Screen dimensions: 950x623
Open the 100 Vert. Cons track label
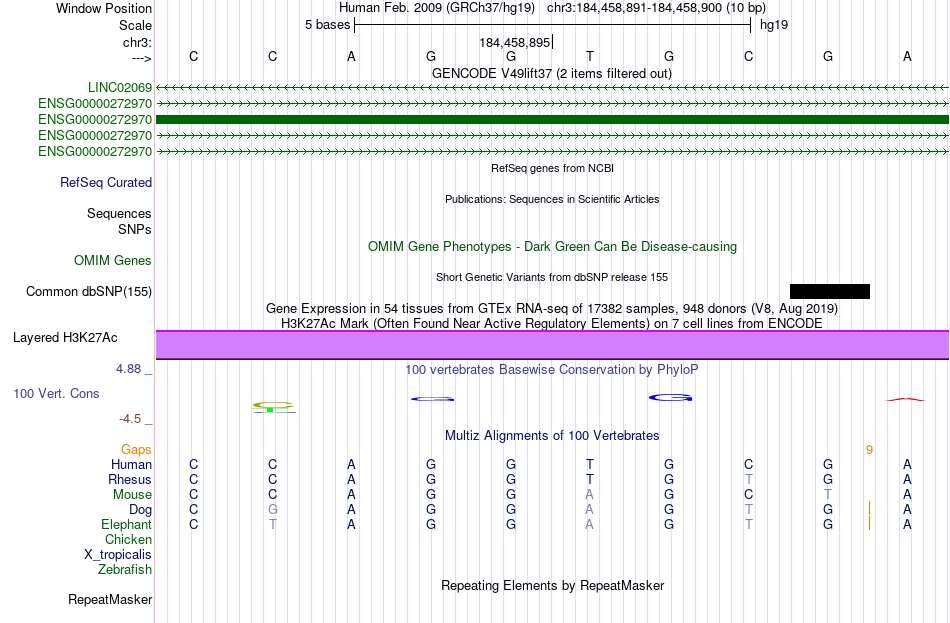tap(56, 394)
